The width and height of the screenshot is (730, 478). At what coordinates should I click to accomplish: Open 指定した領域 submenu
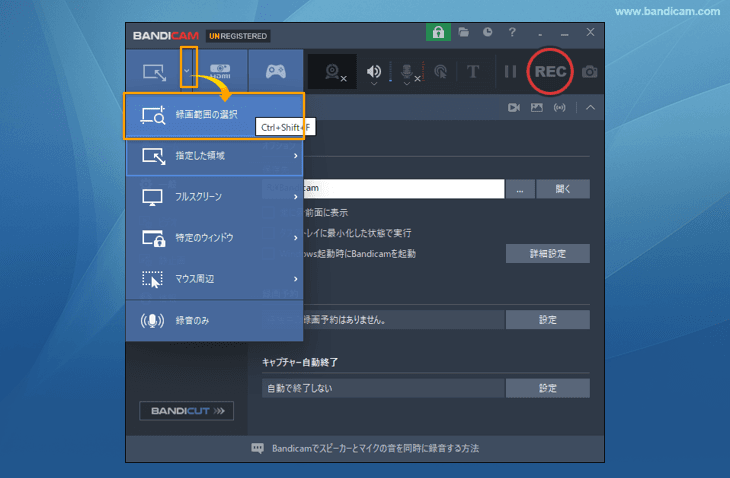(215, 156)
